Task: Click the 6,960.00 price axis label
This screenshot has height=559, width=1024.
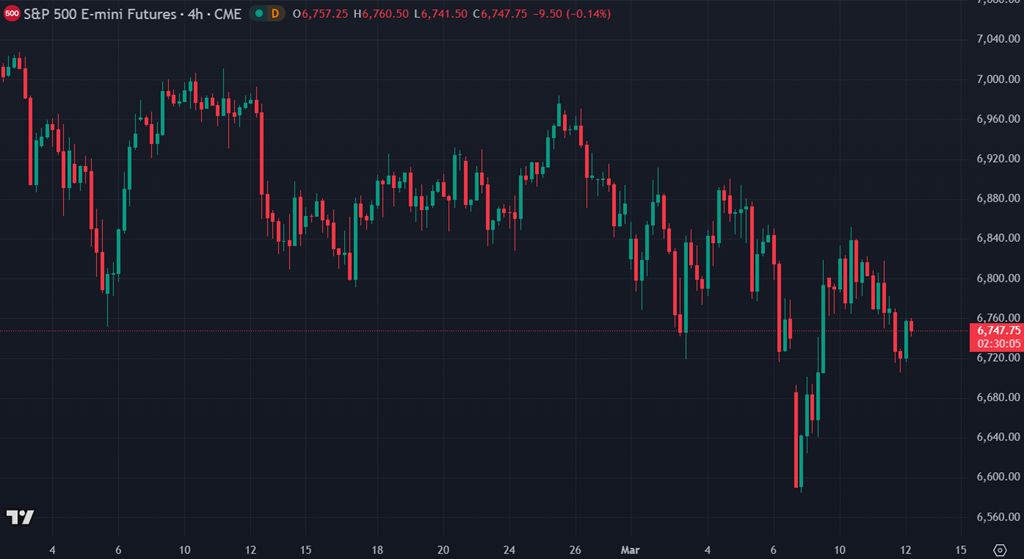Action: coord(998,119)
